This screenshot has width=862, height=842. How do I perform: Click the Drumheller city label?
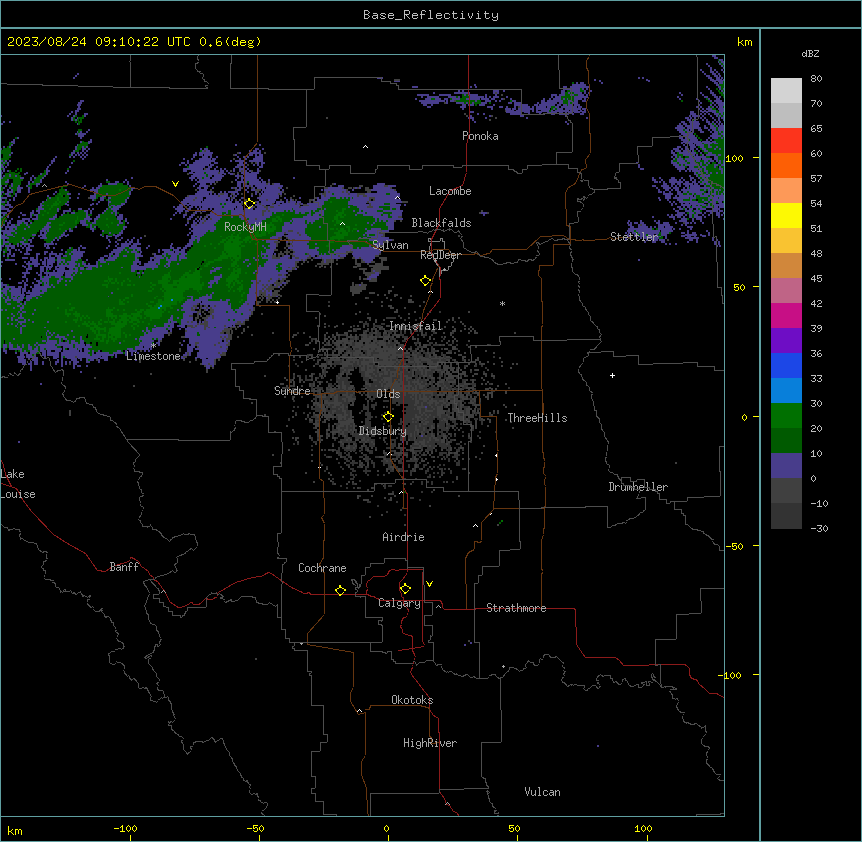(x=638, y=487)
